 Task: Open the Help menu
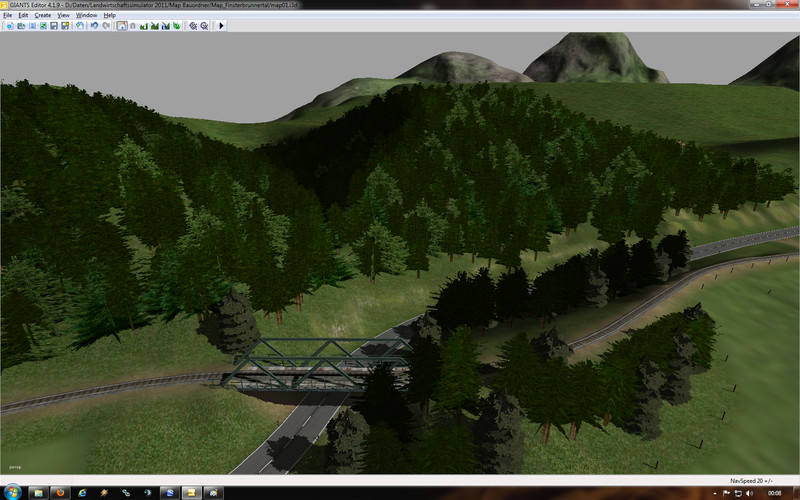click(x=110, y=15)
